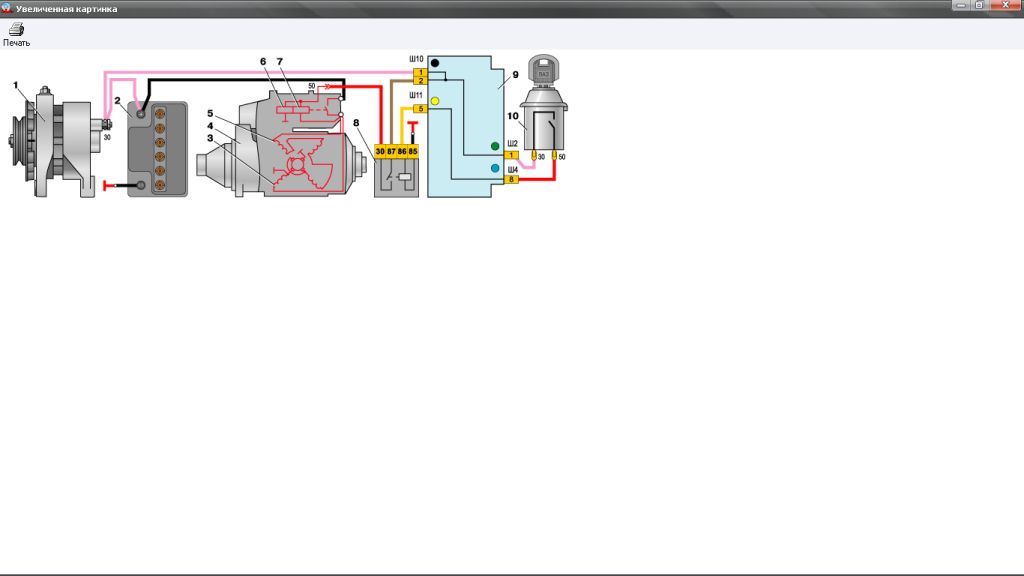The image size is (1024, 576).
Task: Click callout number "6" above the starter
Action: [x=263, y=61]
